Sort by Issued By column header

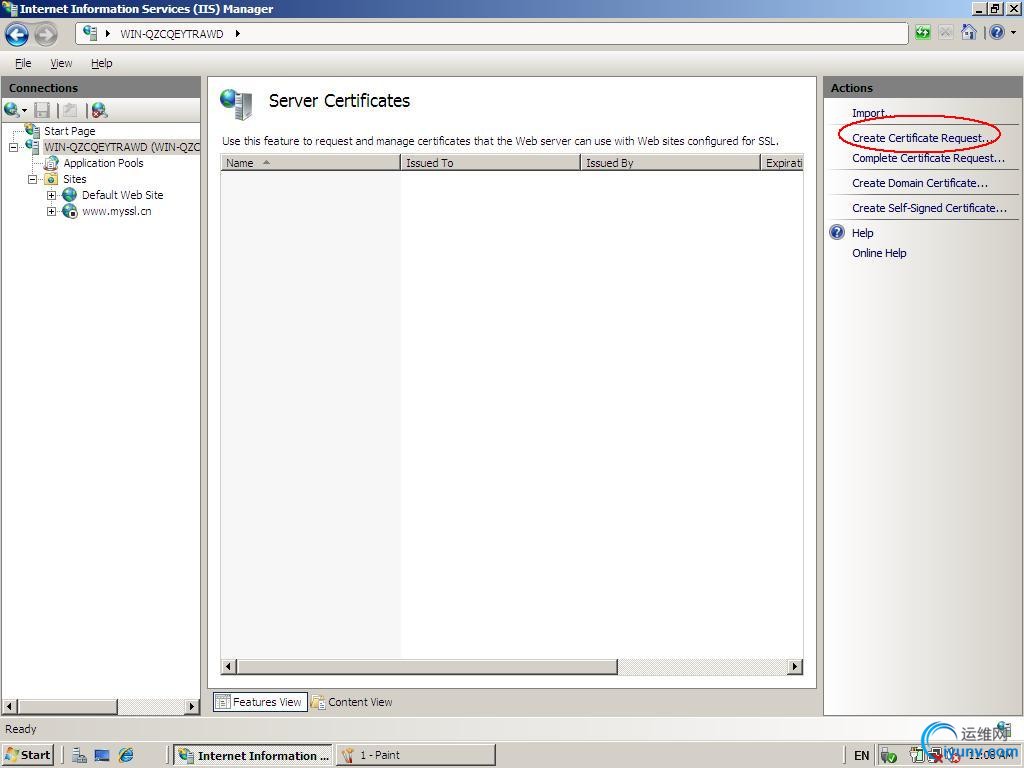click(x=671, y=163)
